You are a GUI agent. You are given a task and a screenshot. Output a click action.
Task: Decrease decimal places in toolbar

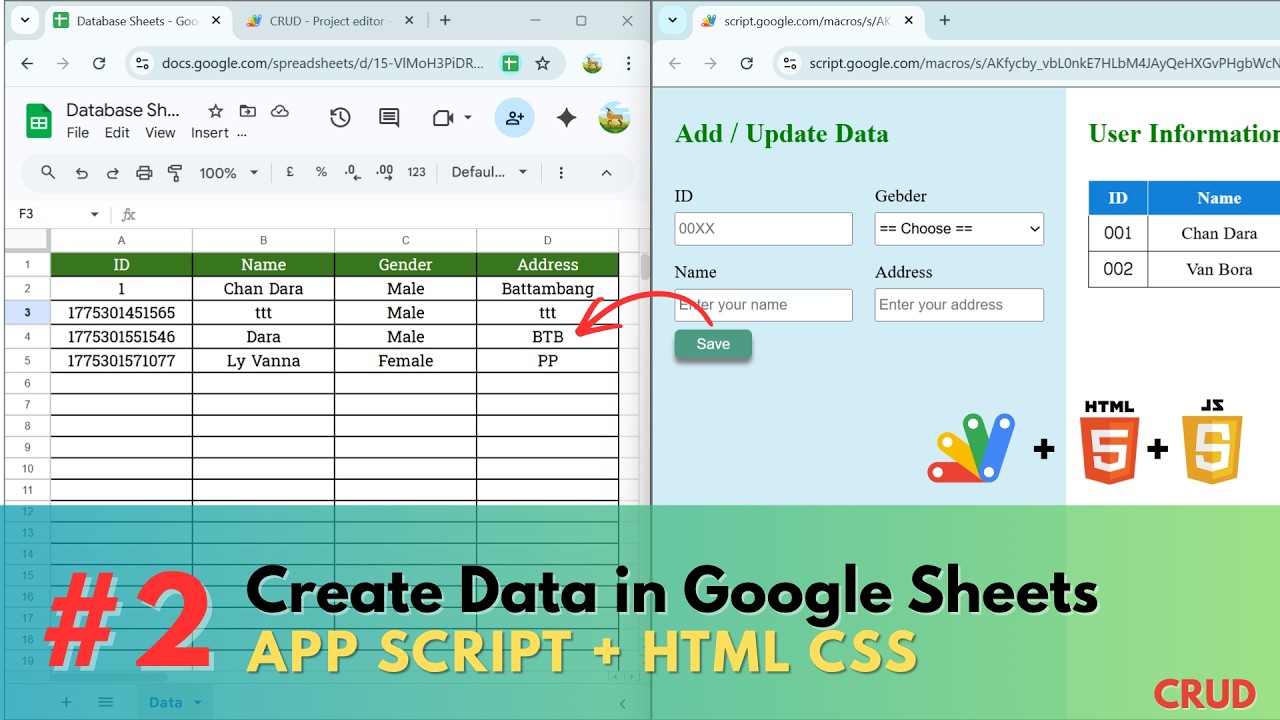[x=352, y=172]
